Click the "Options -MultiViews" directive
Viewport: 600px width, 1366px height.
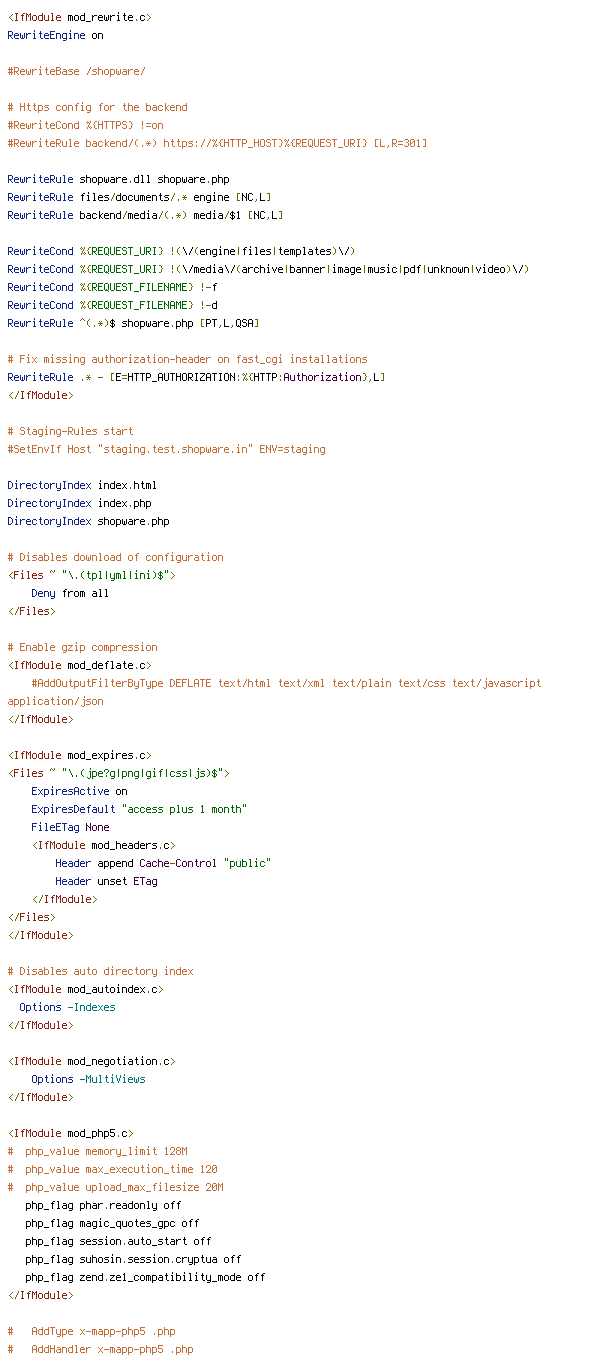tap(88, 1080)
